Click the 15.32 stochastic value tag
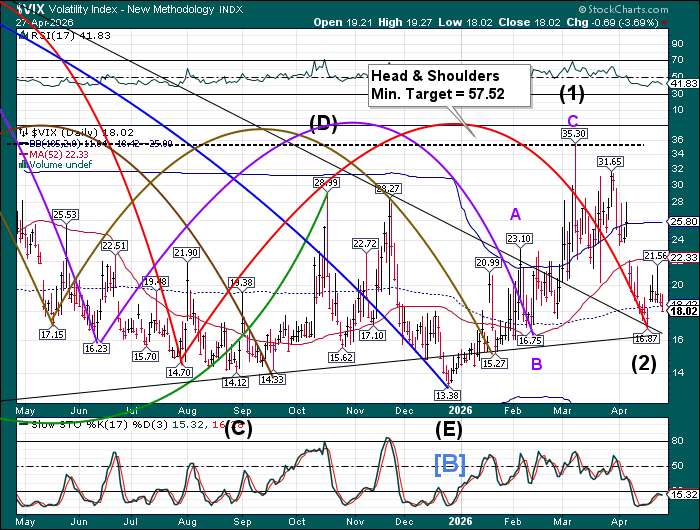 [x=683, y=494]
